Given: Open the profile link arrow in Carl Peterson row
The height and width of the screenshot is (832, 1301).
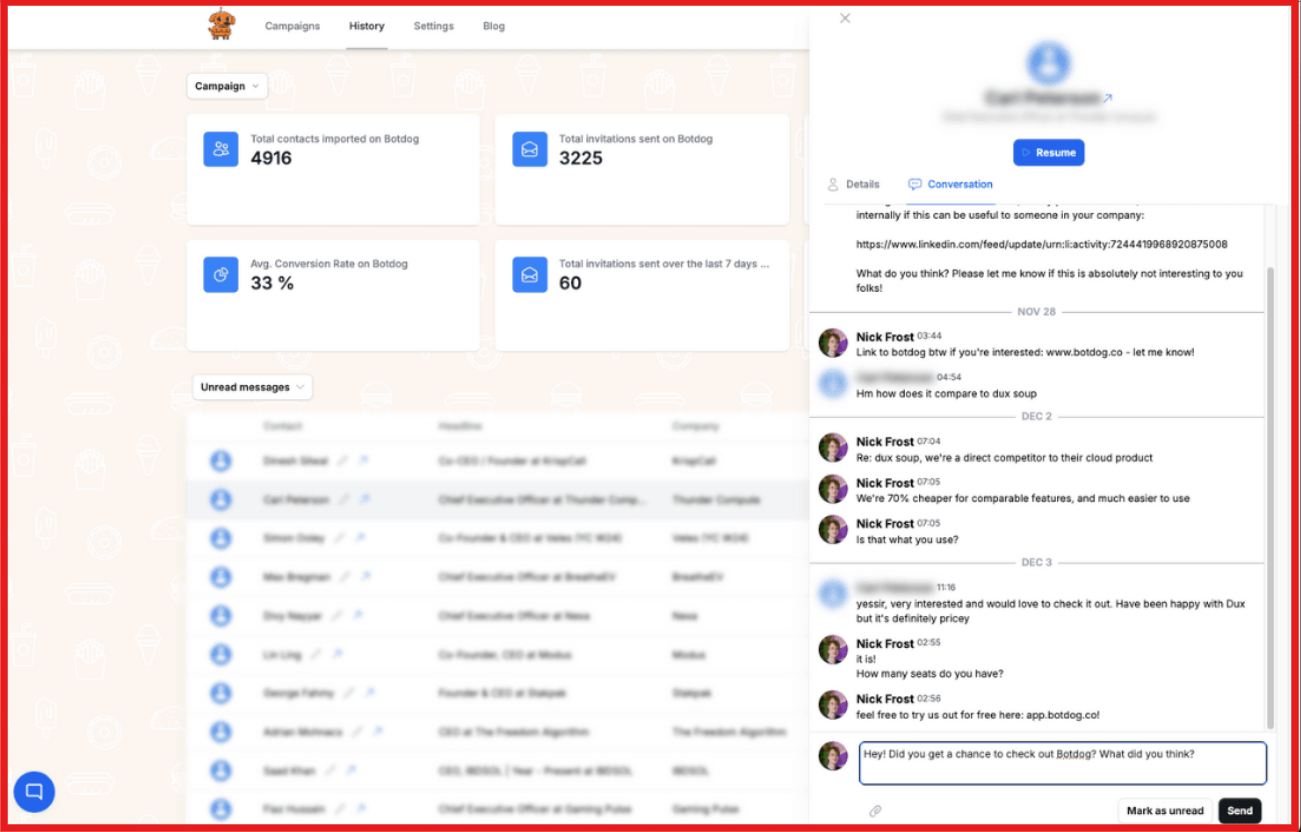Looking at the screenshot, I should pyautogui.click(x=363, y=499).
